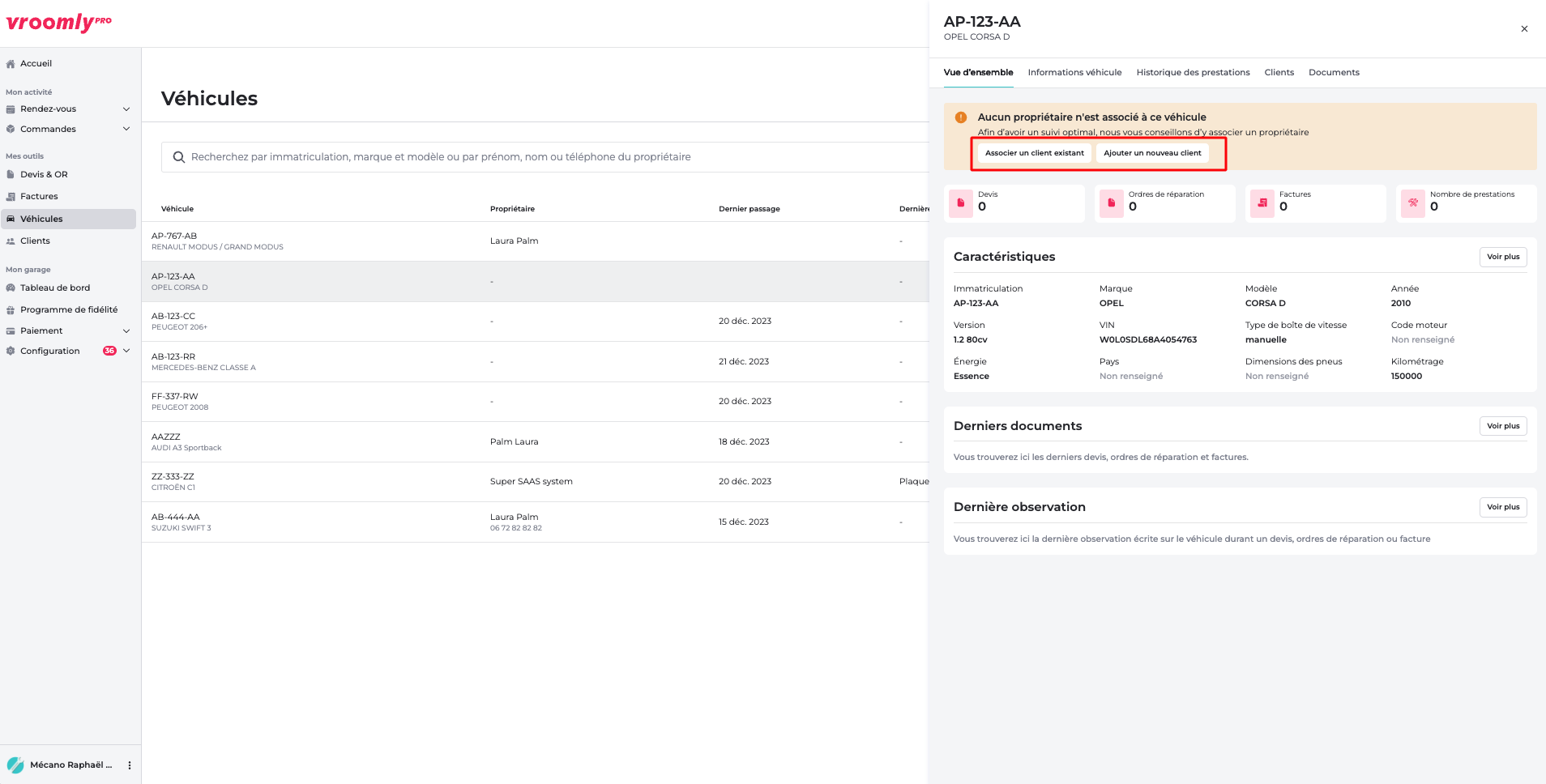The image size is (1546, 784).
Task: Click the Factures stat icon
Action: (x=1262, y=203)
